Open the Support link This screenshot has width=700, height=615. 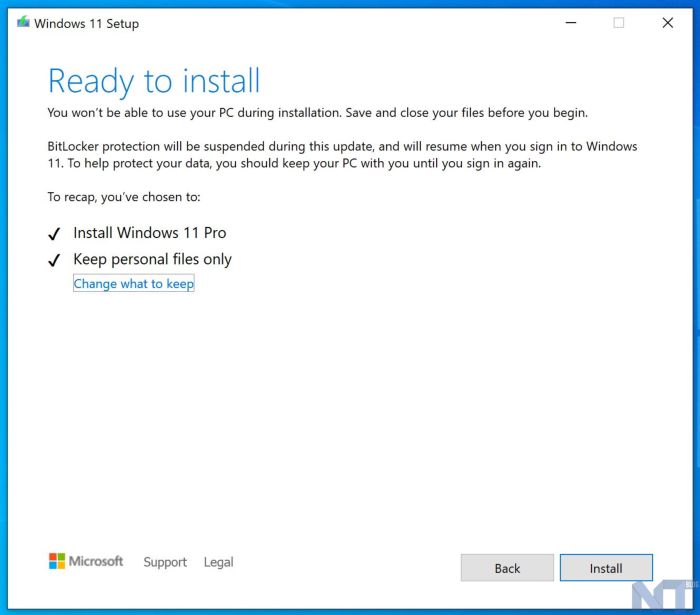[x=165, y=562]
